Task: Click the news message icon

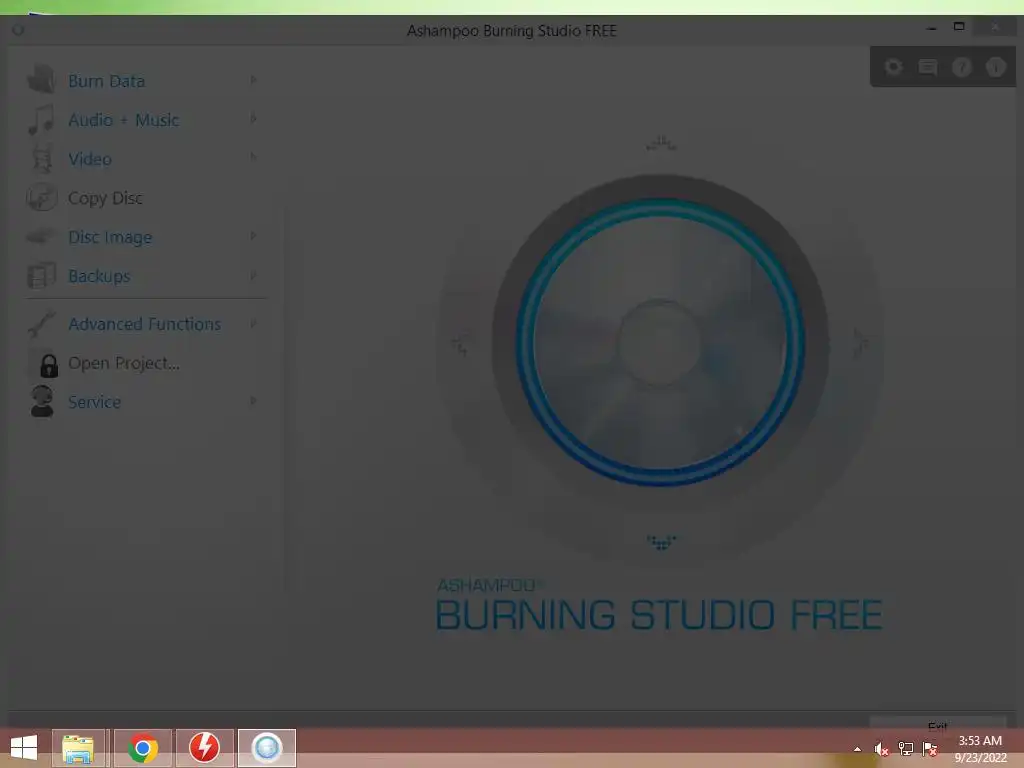Action: point(927,67)
